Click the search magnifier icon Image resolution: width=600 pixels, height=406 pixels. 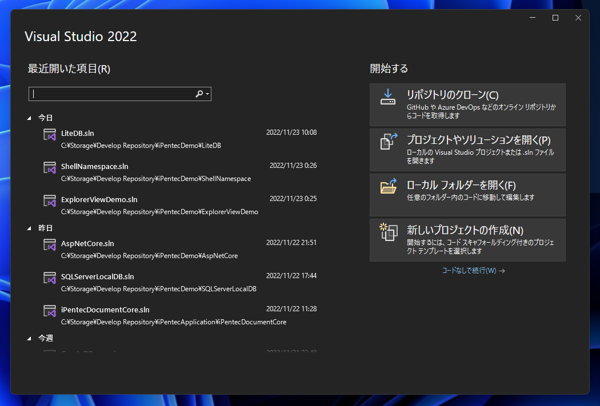coord(199,94)
